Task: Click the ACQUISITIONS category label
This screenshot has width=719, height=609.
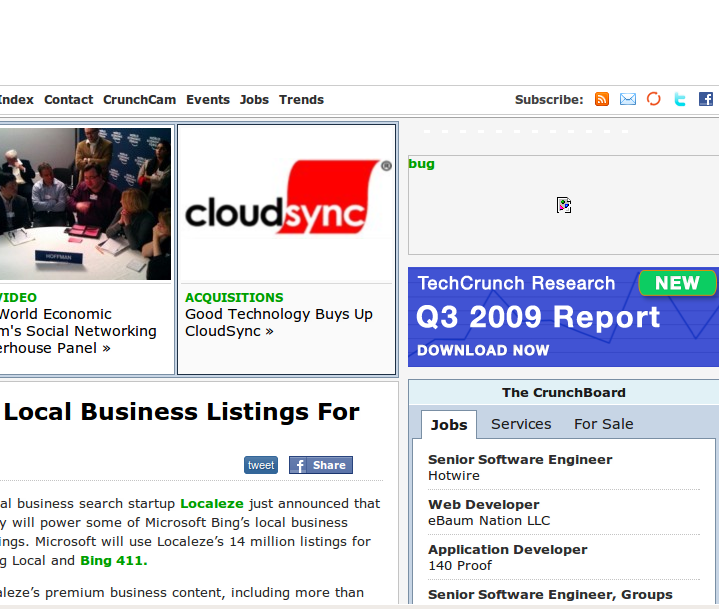Action: pos(234,298)
